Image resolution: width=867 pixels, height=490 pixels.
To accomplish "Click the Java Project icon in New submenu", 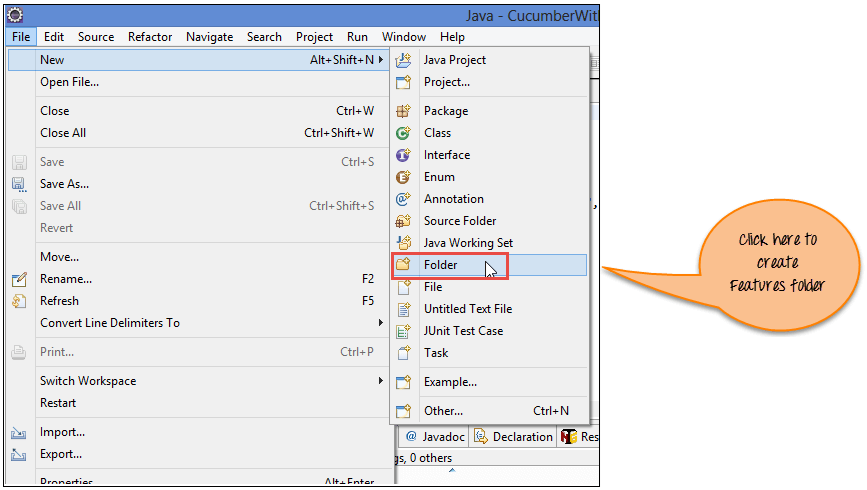I will [403, 60].
